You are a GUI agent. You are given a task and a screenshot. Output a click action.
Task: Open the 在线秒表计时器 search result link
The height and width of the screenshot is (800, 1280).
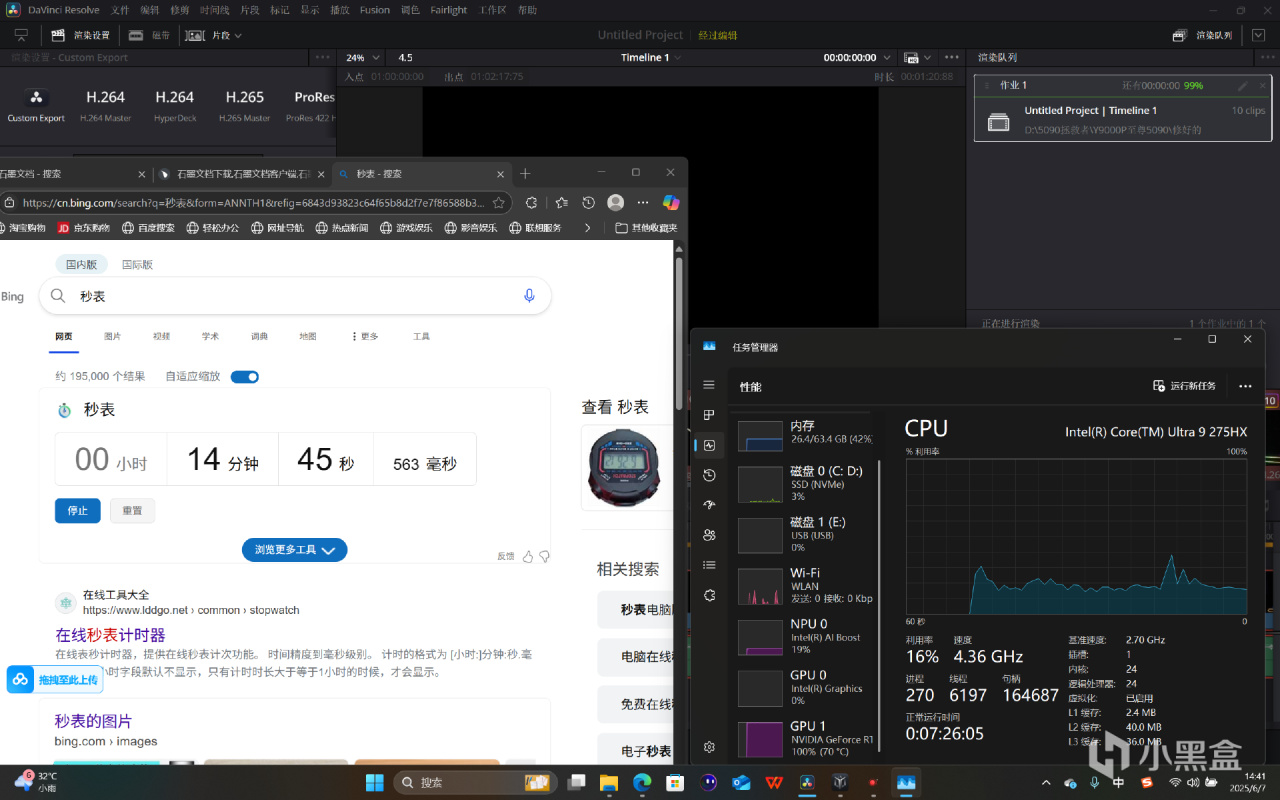(x=110, y=635)
